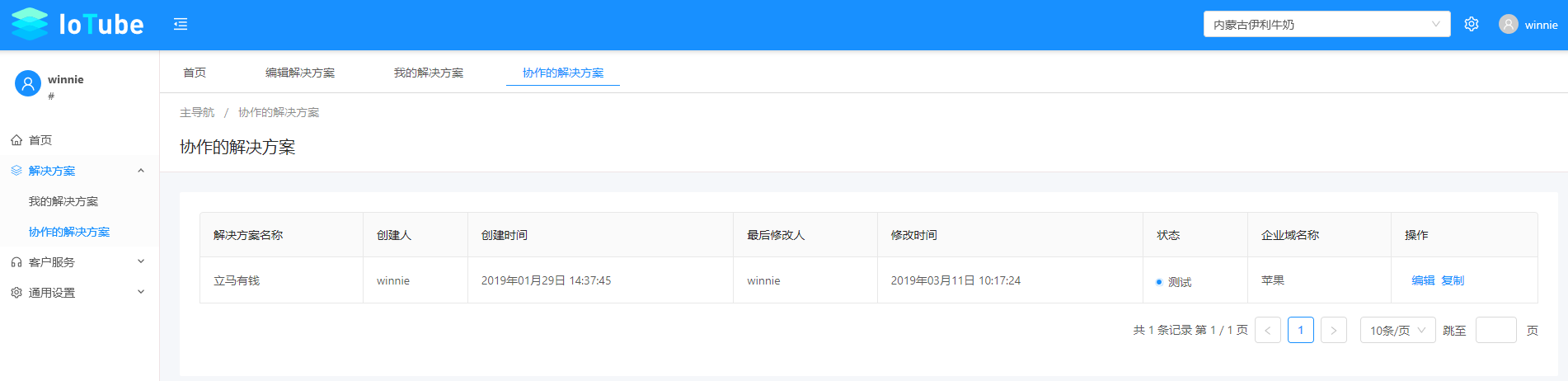Click the IoTube logo
The height and width of the screenshot is (381, 1568).
[77, 24]
